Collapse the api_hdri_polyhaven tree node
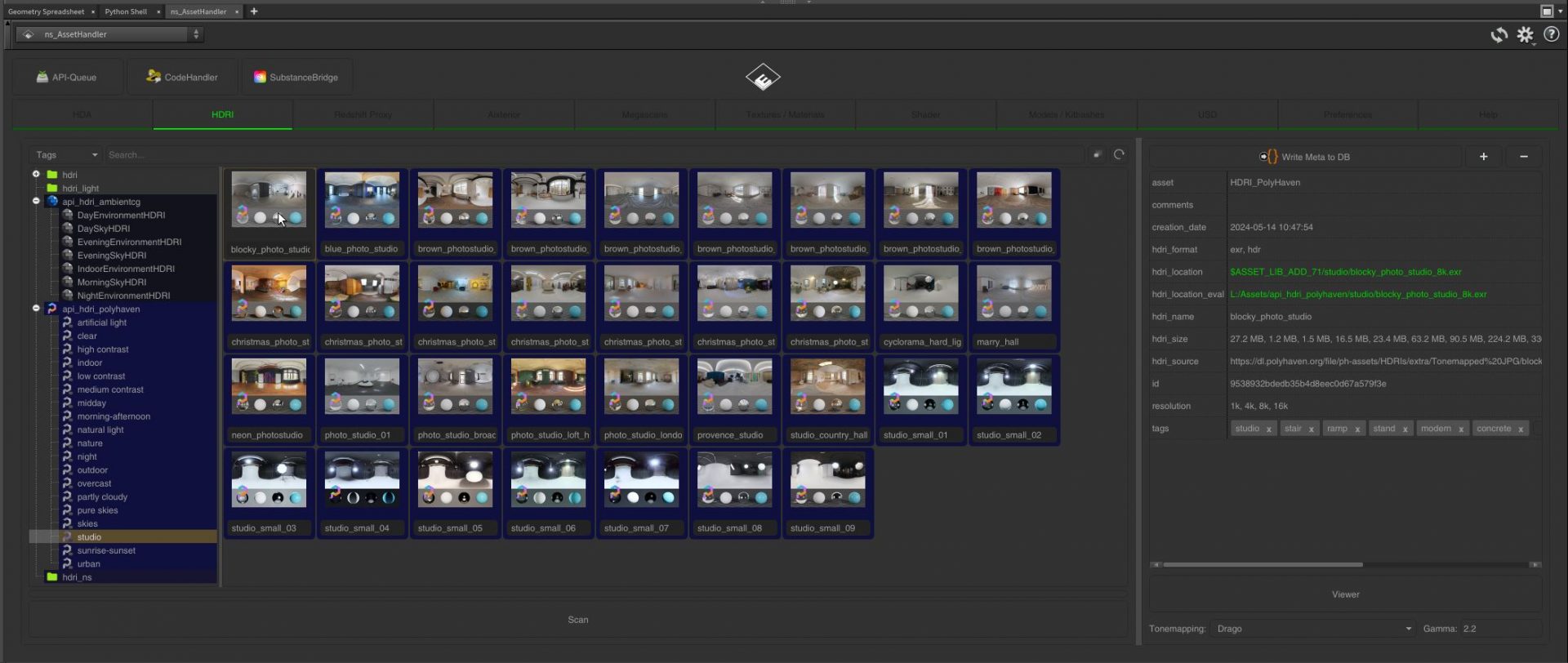 (36, 309)
